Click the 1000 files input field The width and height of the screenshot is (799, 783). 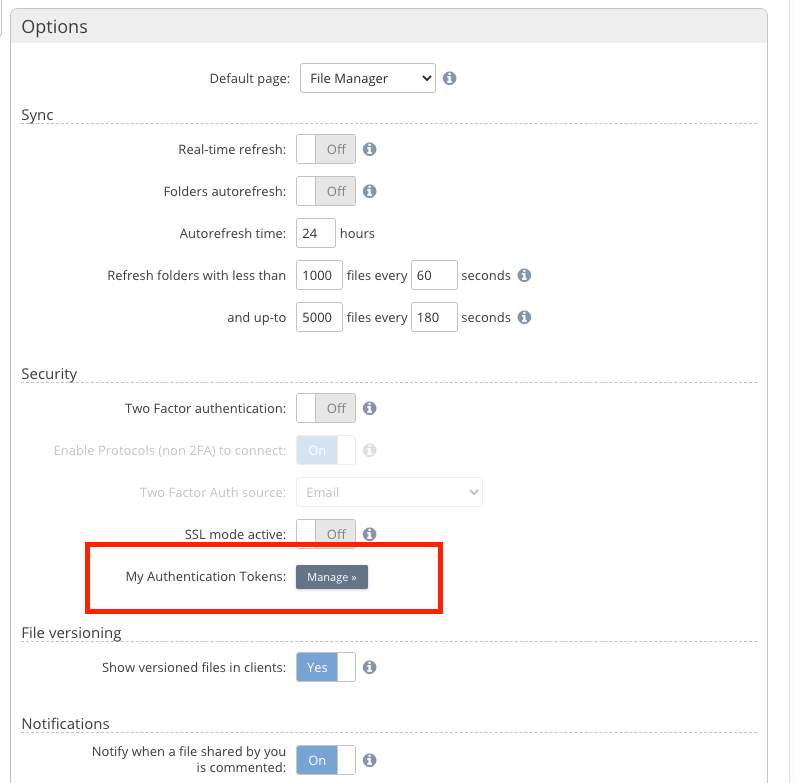[319, 275]
